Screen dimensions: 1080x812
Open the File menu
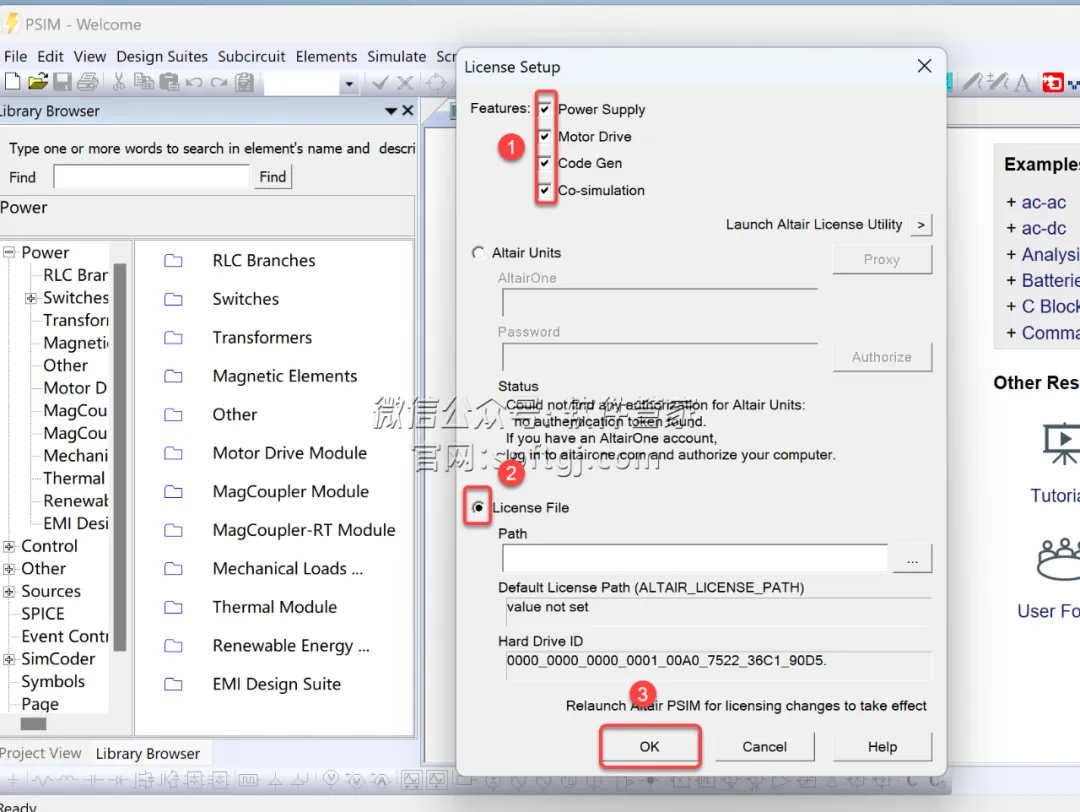pyautogui.click(x=15, y=56)
